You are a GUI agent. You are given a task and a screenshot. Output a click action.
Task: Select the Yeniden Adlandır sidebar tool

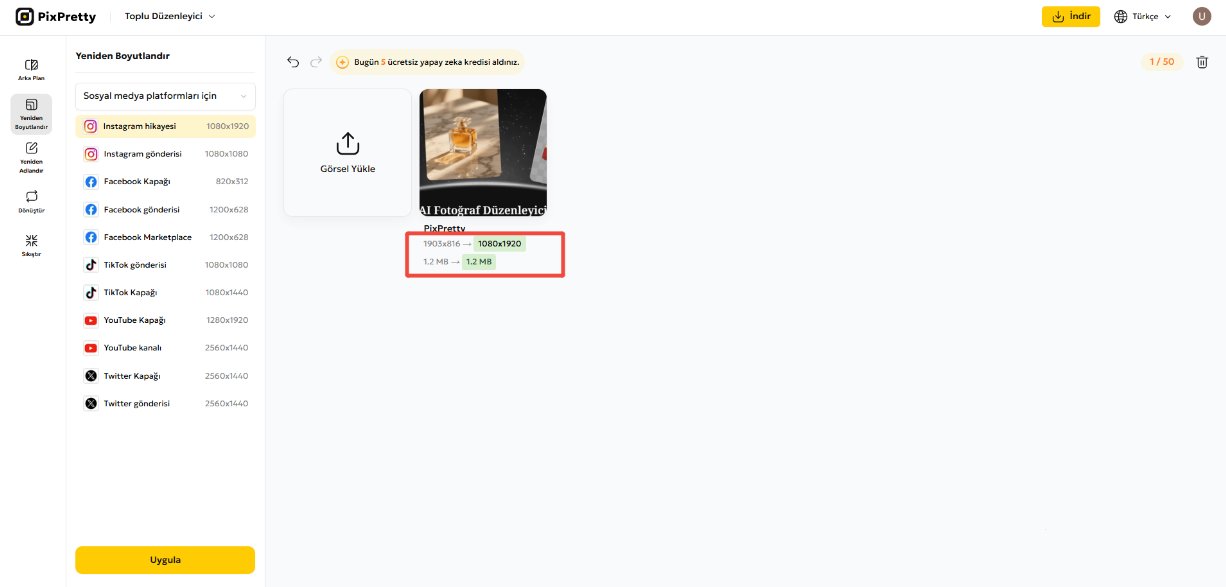(x=31, y=157)
